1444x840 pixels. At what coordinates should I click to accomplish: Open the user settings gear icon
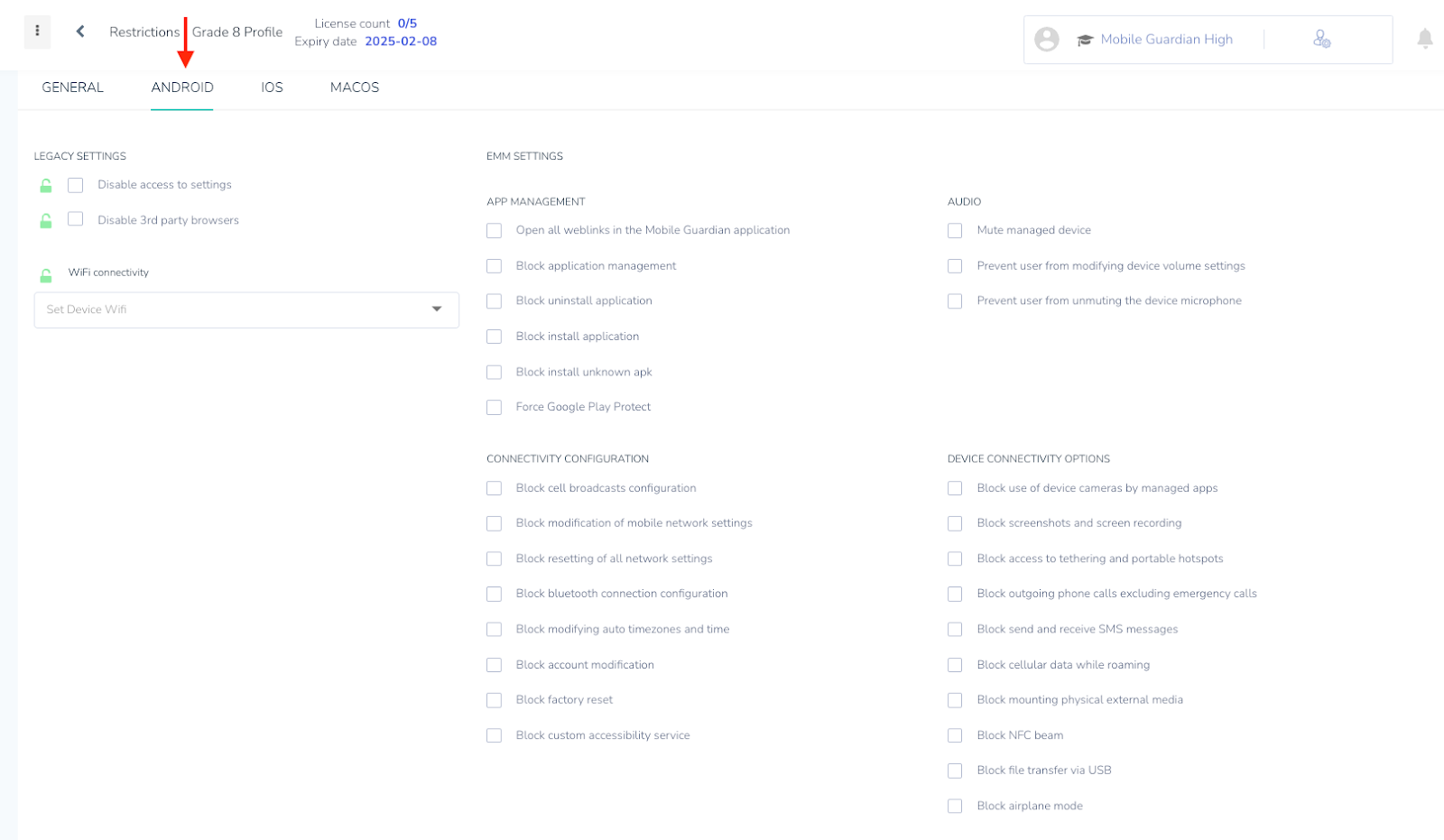(1321, 39)
